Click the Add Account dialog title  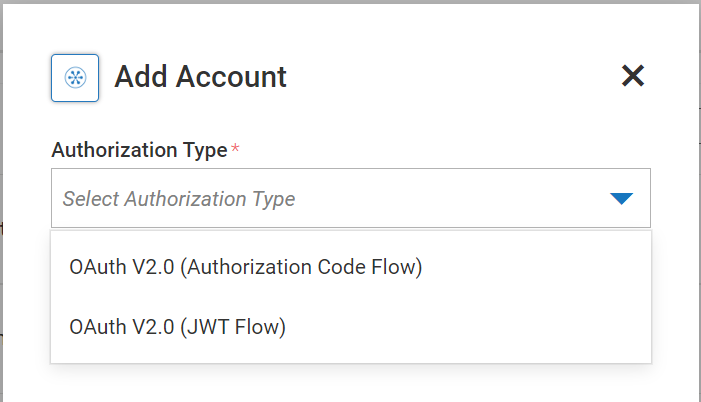pyautogui.click(x=200, y=76)
